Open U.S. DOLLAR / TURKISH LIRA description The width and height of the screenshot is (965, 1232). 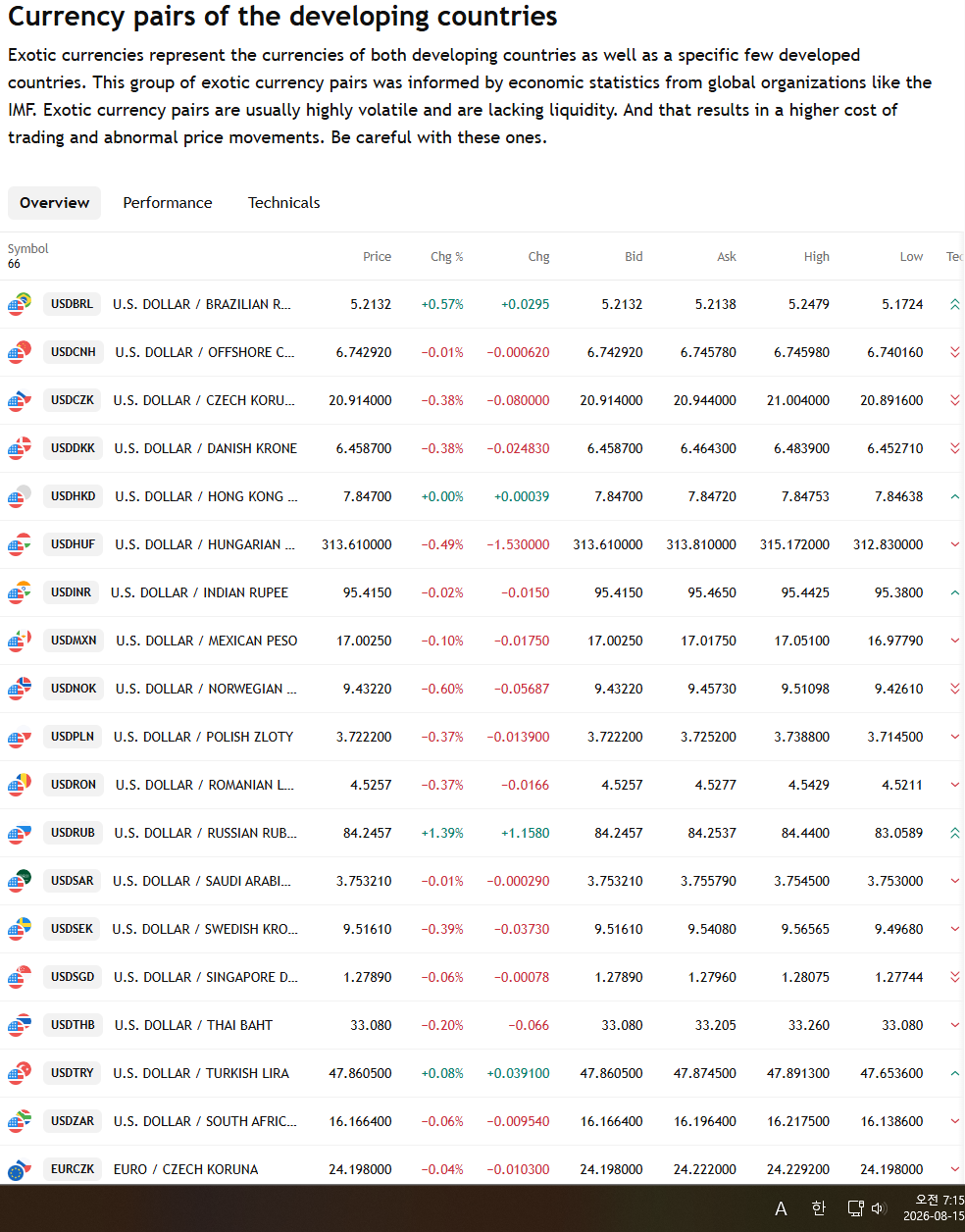(201, 1073)
